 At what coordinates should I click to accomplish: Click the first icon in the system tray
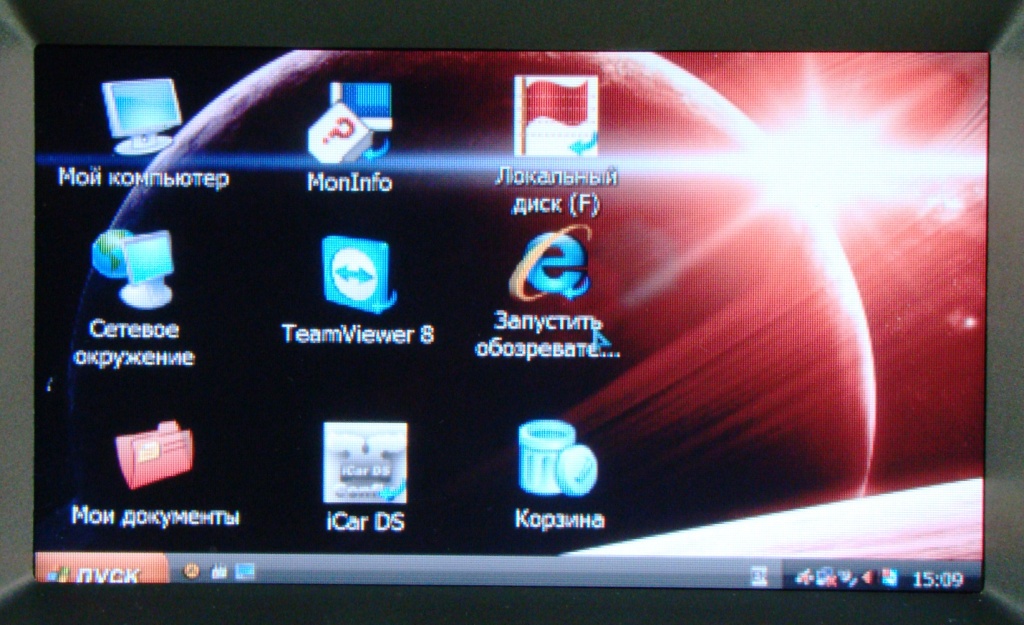[803, 577]
